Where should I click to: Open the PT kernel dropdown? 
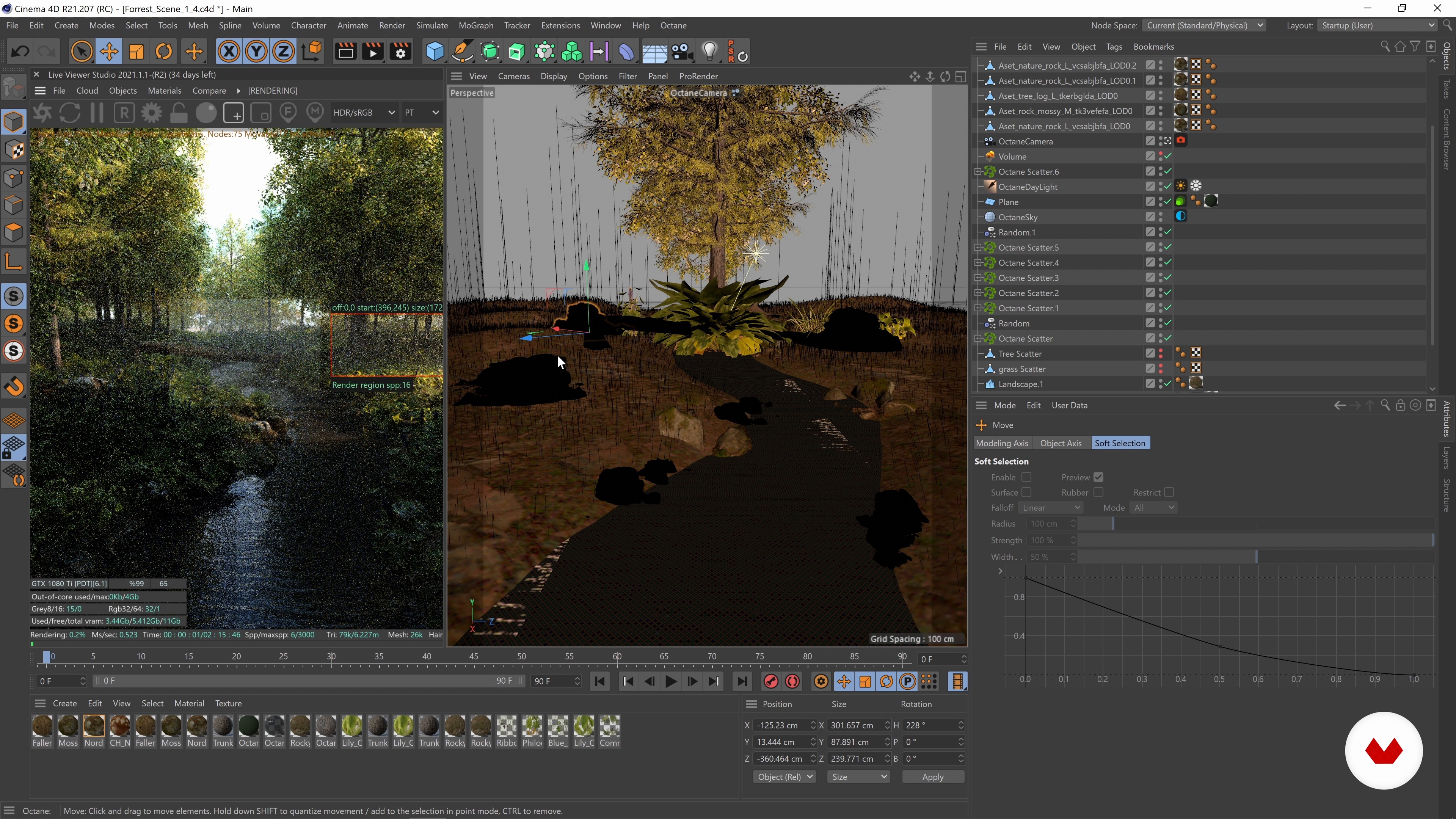pyautogui.click(x=421, y=113)
